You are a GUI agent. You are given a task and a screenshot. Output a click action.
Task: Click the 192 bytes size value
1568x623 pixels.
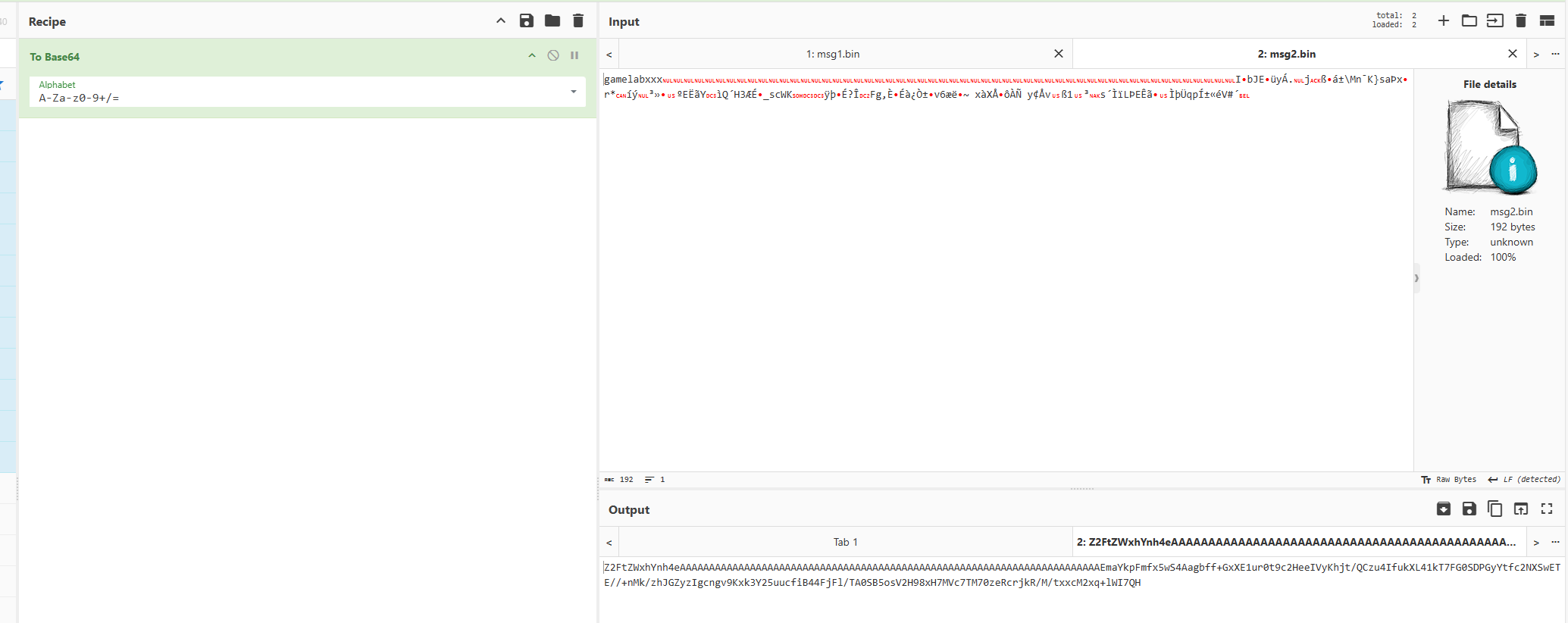tap(1513, 227)
